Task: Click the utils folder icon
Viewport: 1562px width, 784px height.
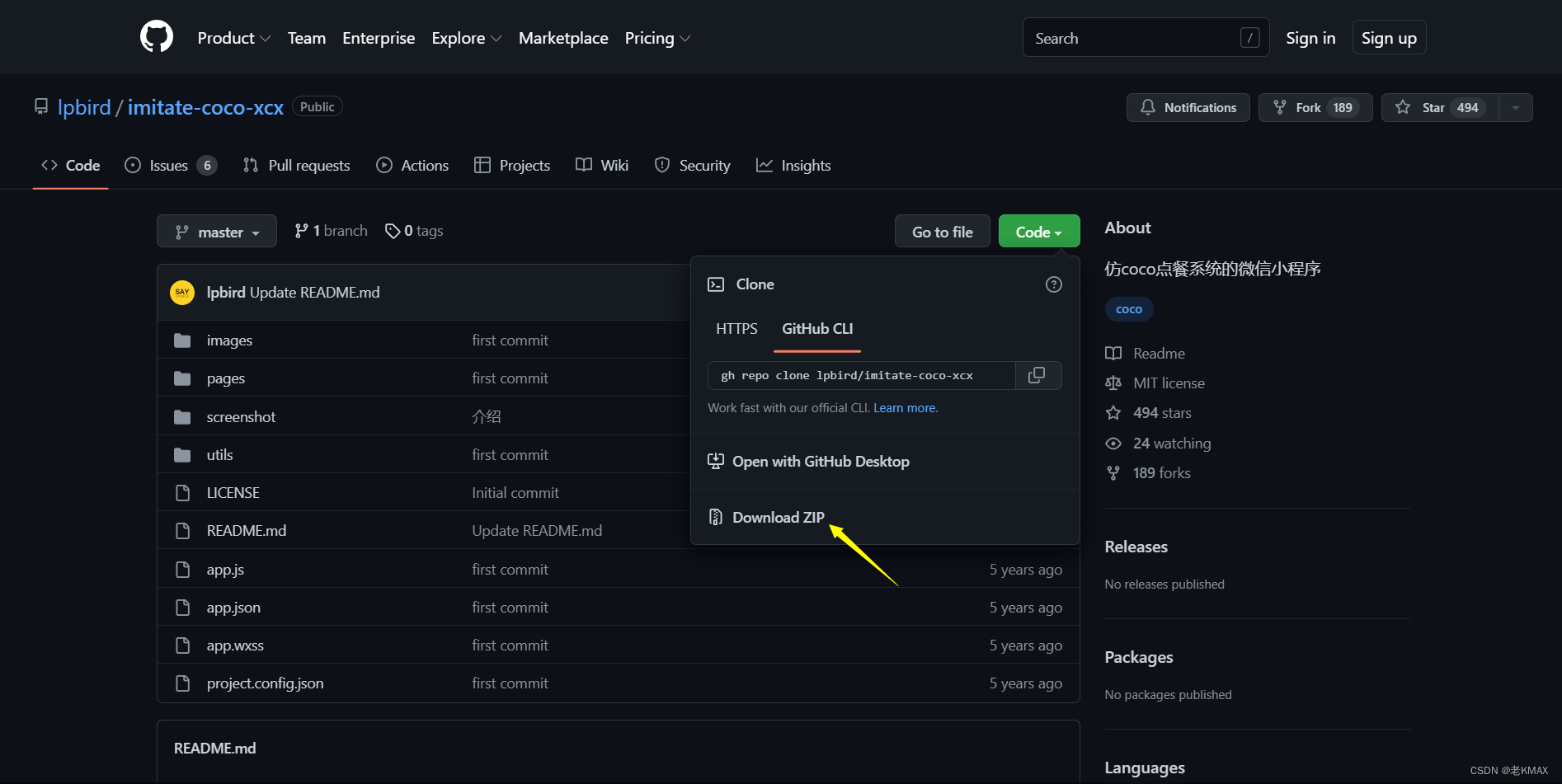Action: coord(182,455)
